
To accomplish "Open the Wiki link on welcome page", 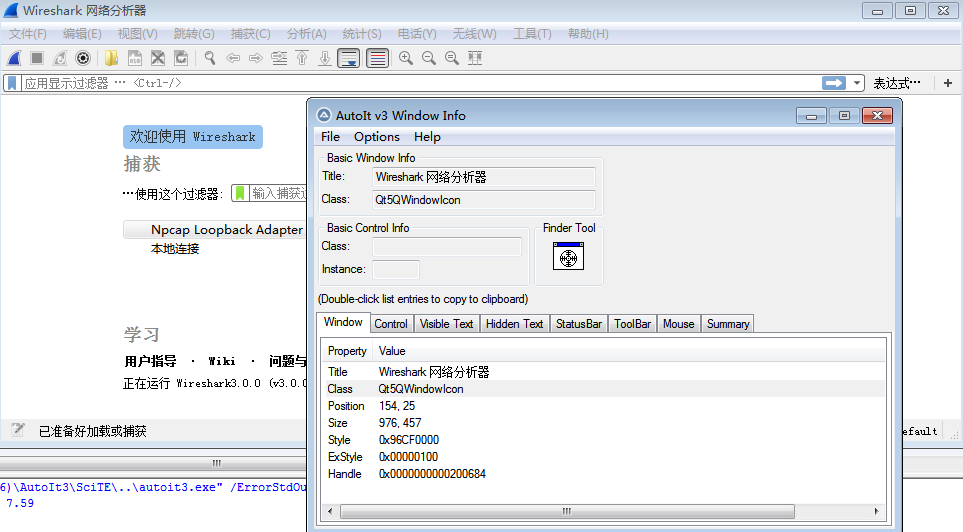I will [x=222, y=361].
